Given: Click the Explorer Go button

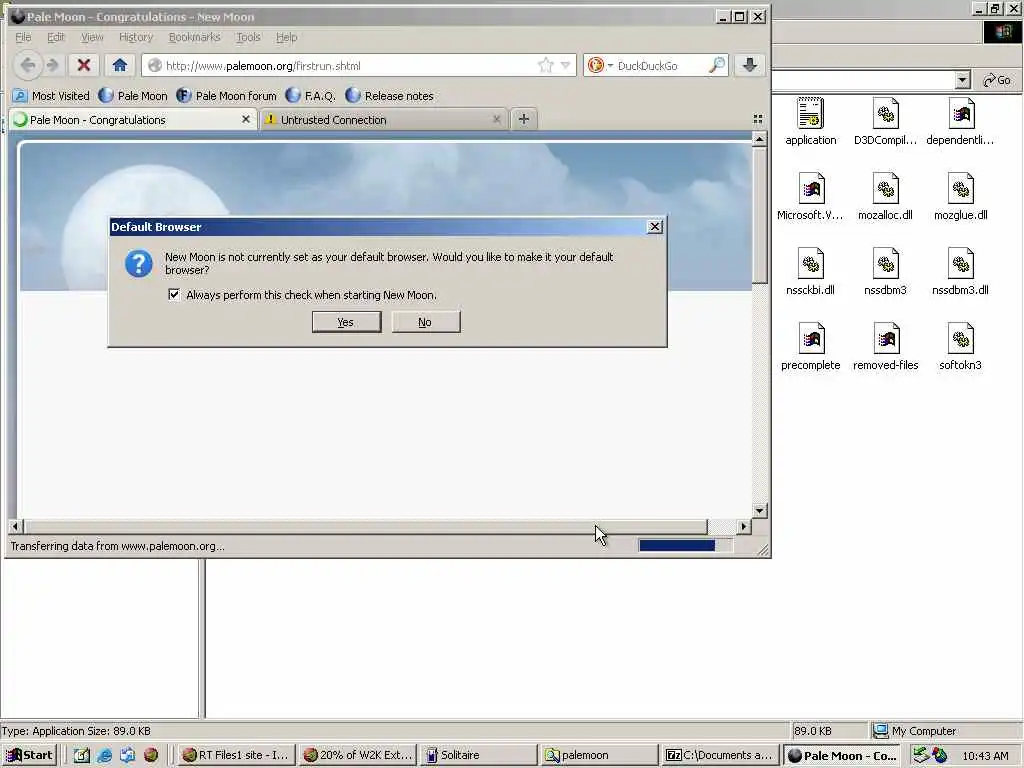Looking at the screenshot, I should (997, 80).
